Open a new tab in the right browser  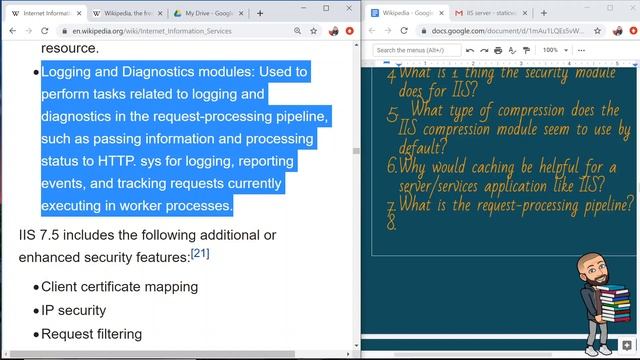pos(544,13)
